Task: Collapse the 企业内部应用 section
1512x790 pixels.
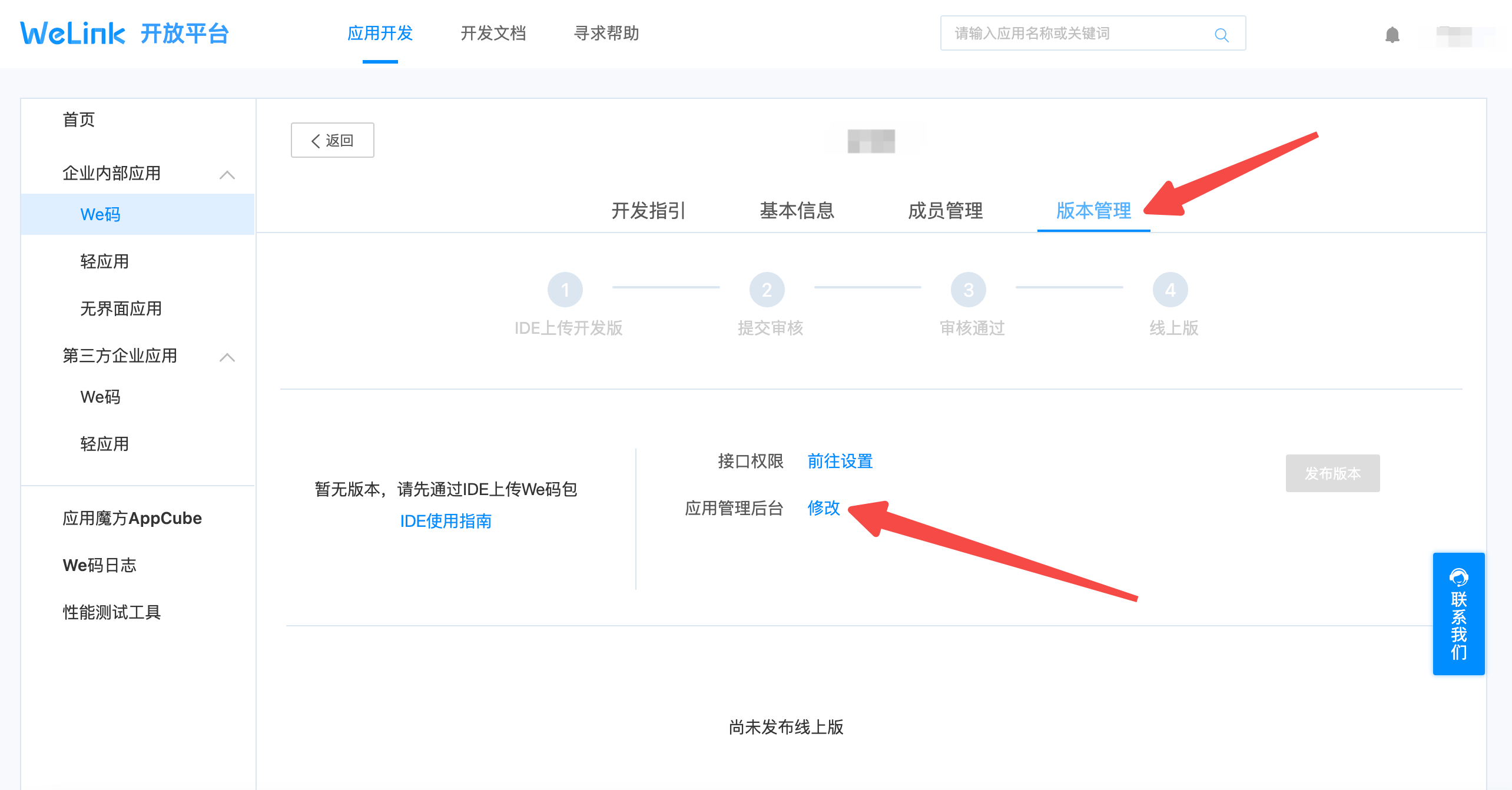Action: click(227, 174)
